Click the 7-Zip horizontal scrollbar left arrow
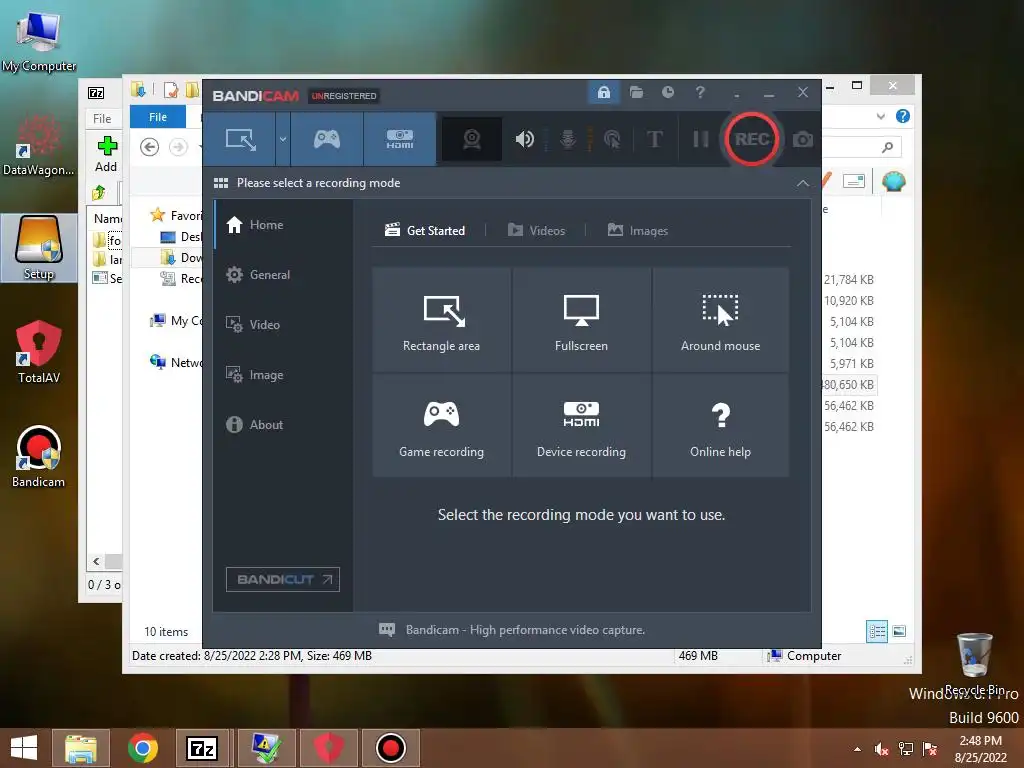The image size is (1024, 768). [96, 561]
